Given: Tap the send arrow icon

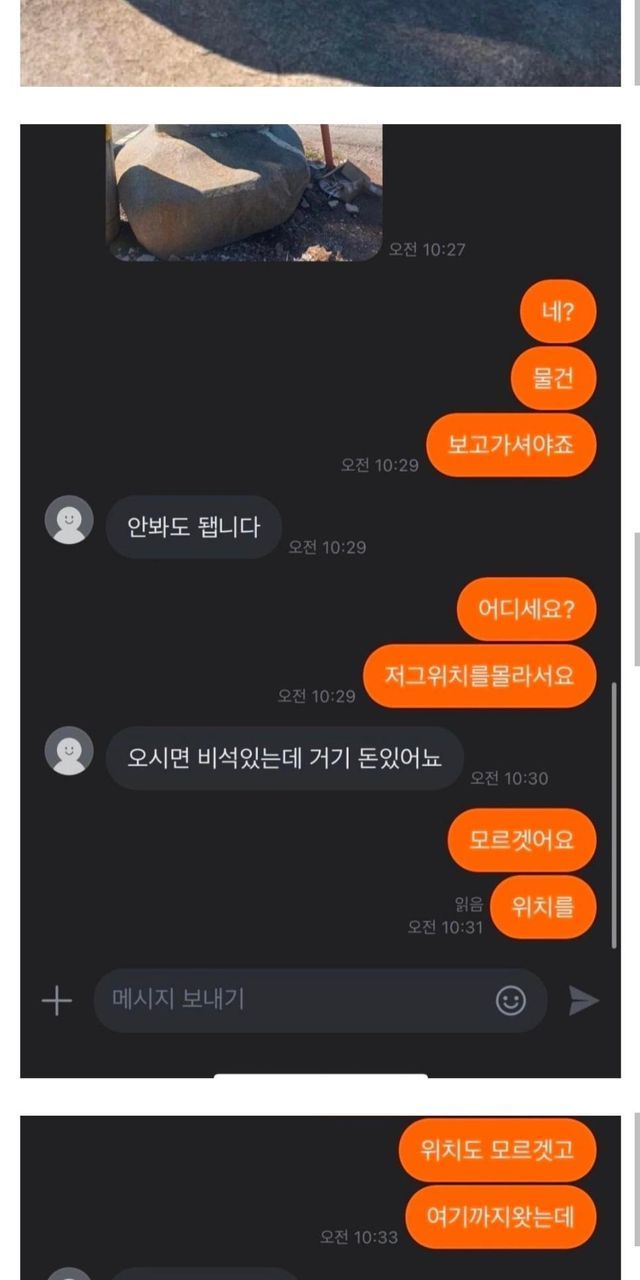Looking at the screenshot, I should coord(584,1001).
